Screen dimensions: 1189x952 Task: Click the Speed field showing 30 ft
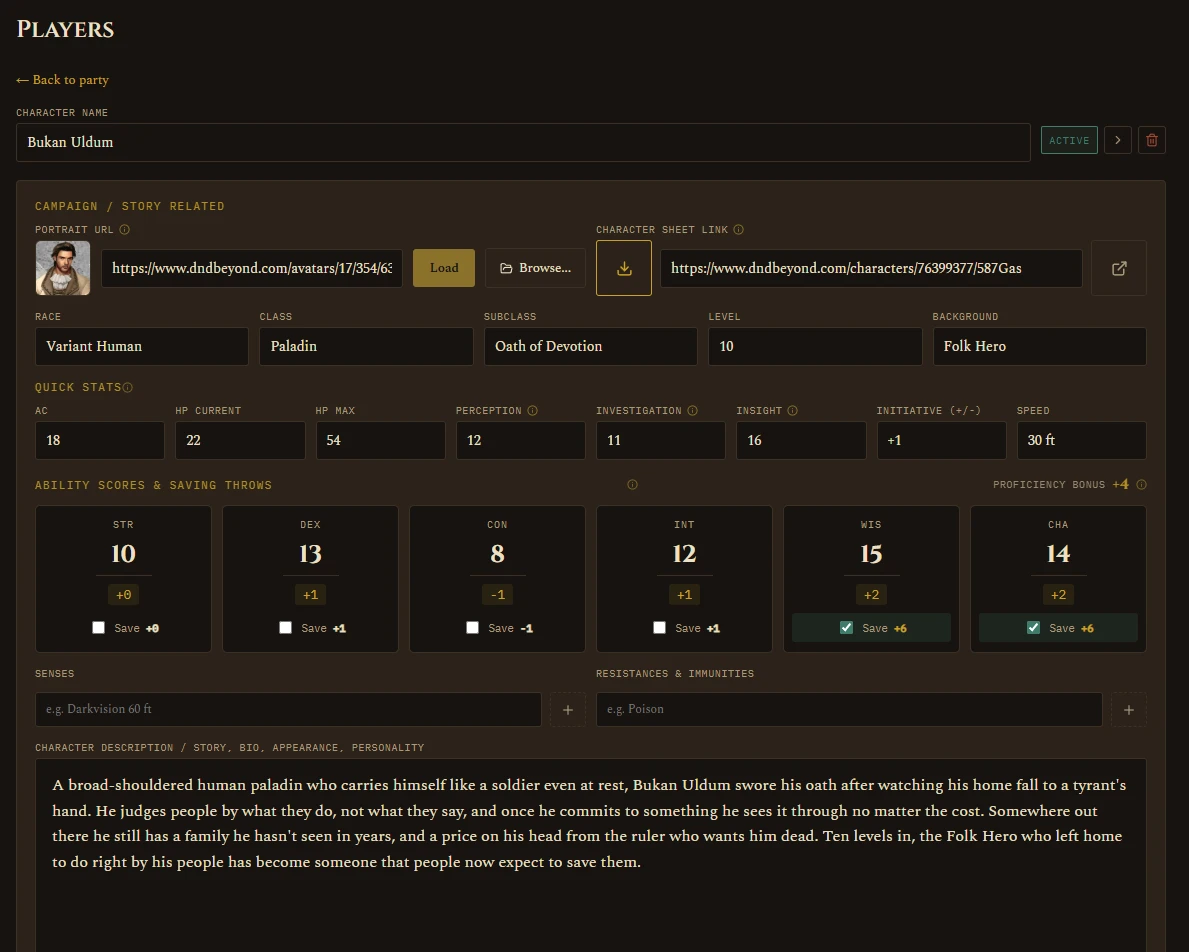1082,441
